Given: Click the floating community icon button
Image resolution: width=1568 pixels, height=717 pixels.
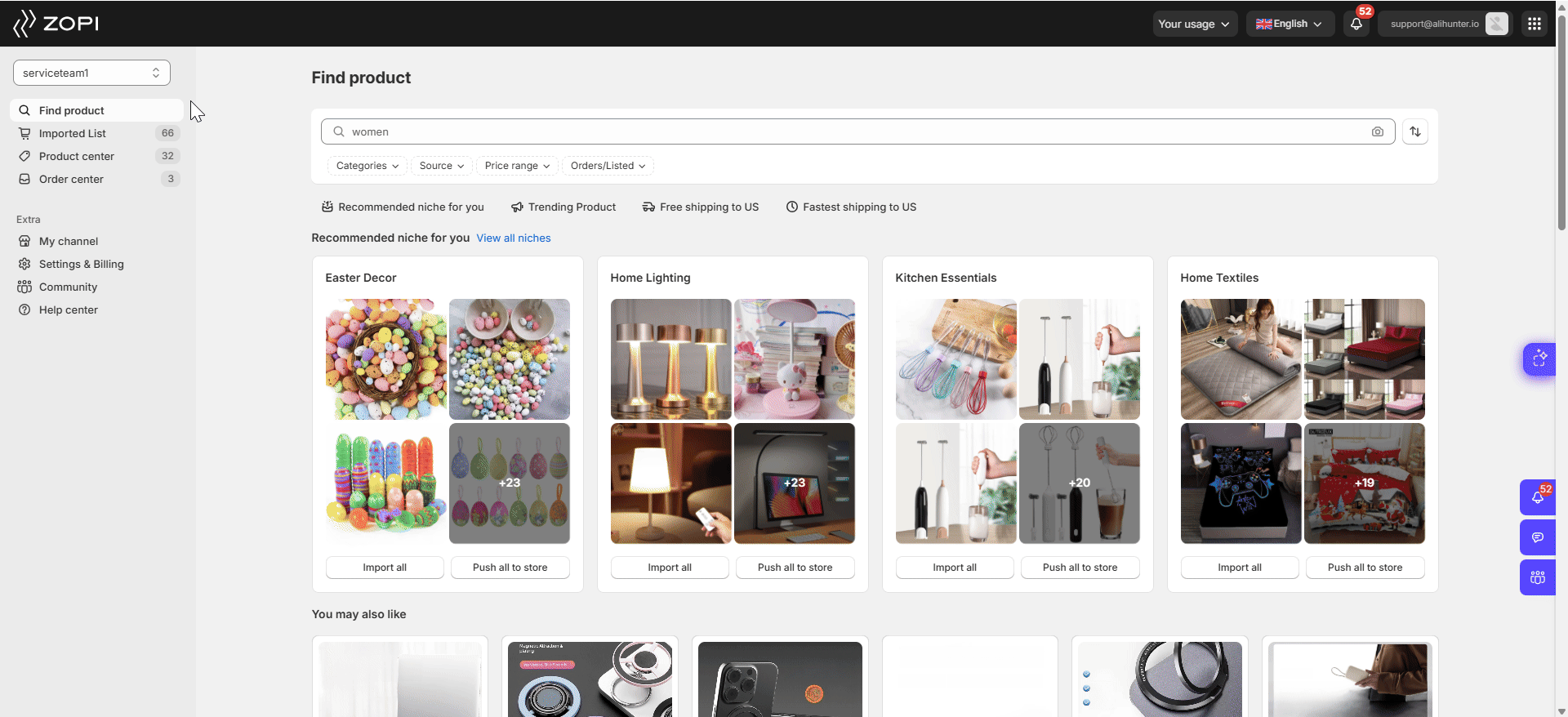Looking at the screenshot, I should coord(1537,577).
